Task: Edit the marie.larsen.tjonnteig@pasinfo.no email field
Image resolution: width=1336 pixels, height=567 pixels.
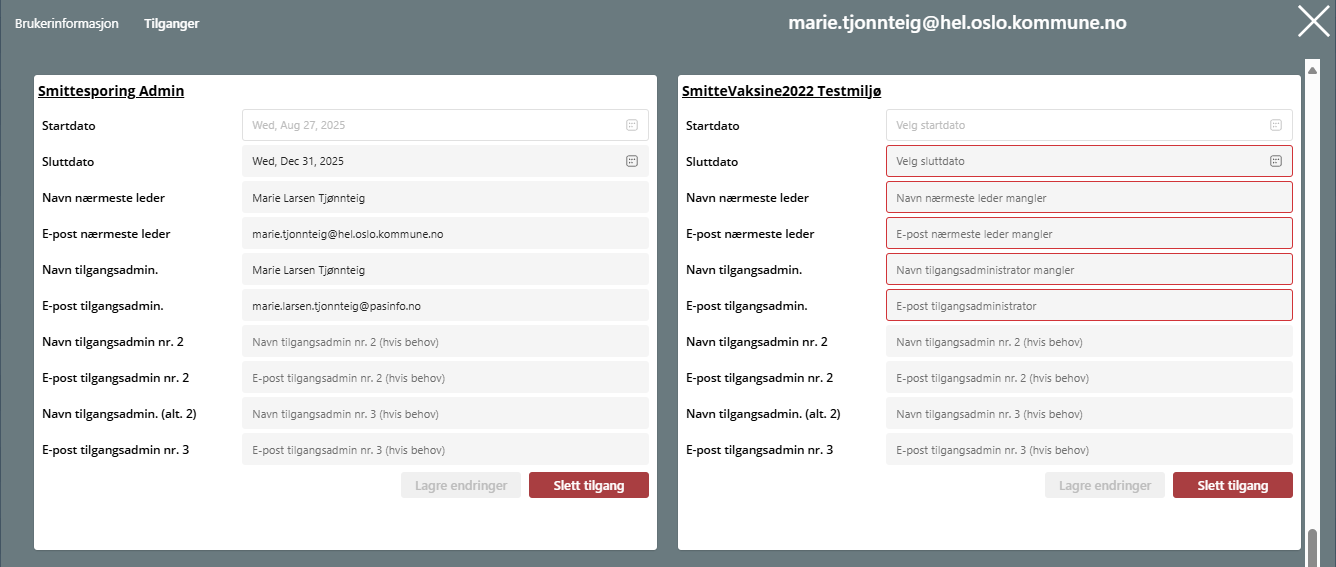Action: pos(444,306)
